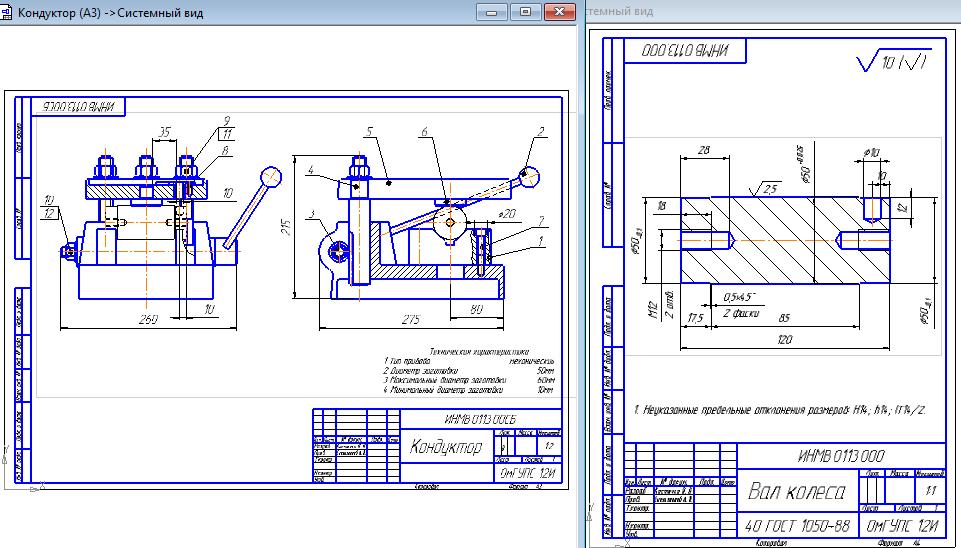Select ОмГУПС 12И in the Кондуктор title block
This screenshot has width=961, height=548.
(527, 473)
